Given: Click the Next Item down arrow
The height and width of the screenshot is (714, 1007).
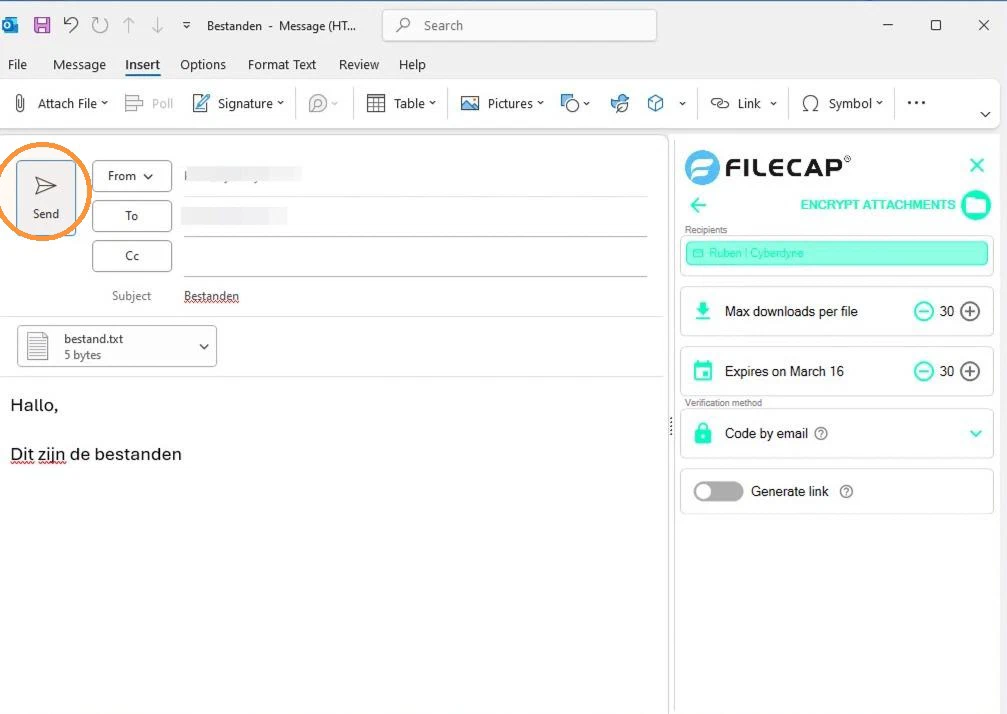Looking at the screenshot, I should tap(157, 25).
